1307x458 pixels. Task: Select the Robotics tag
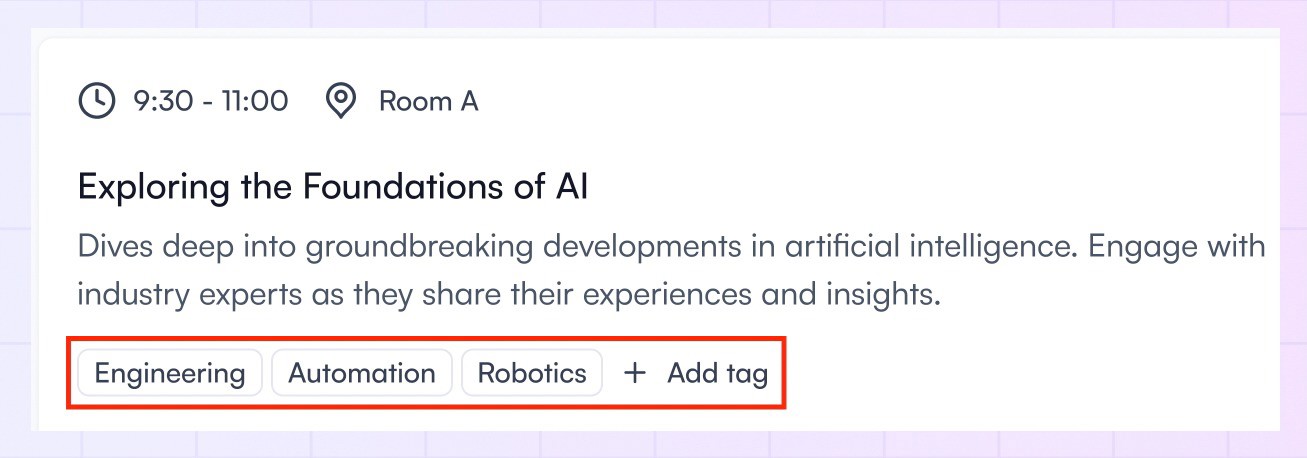pyautogui.click(x=532, y=374)
